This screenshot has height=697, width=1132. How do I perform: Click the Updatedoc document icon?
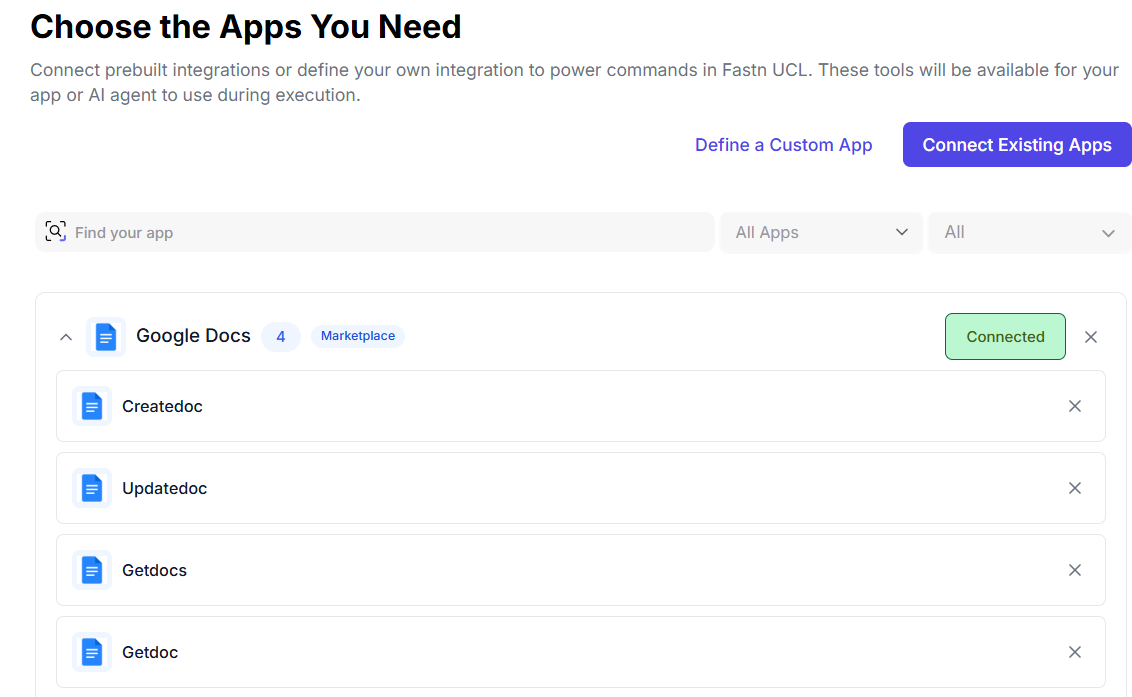coord(92,488)
